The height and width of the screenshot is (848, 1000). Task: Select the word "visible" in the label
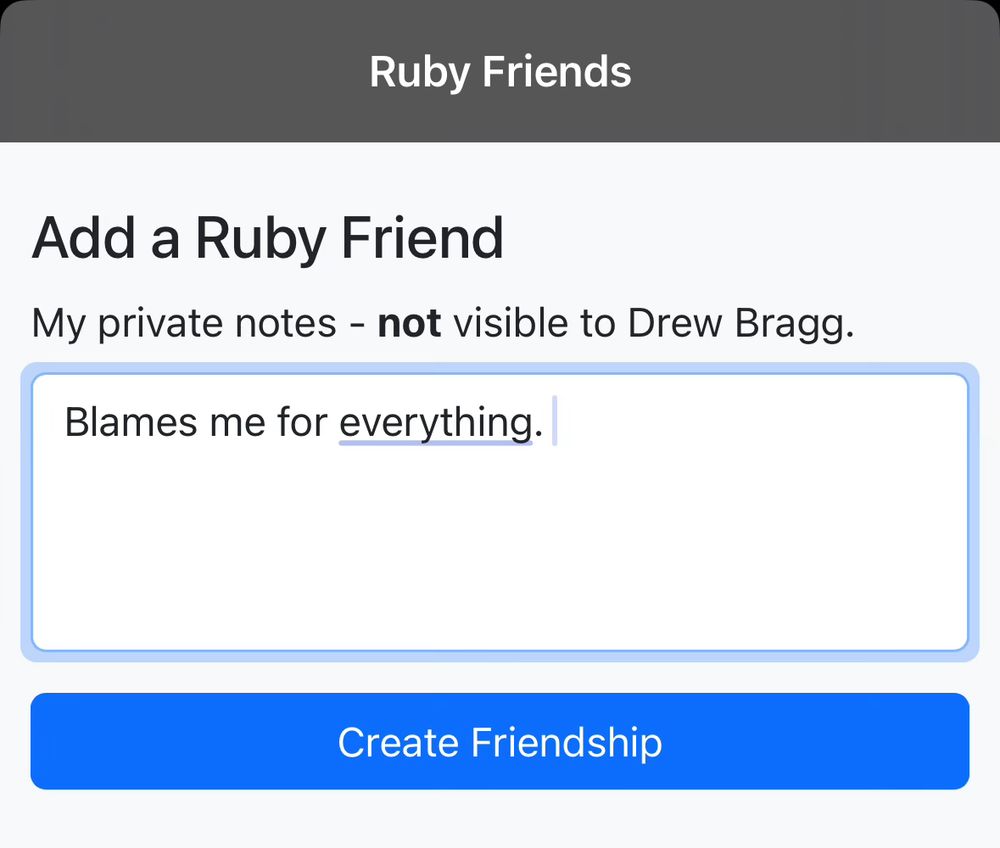(x=516, y=323)
